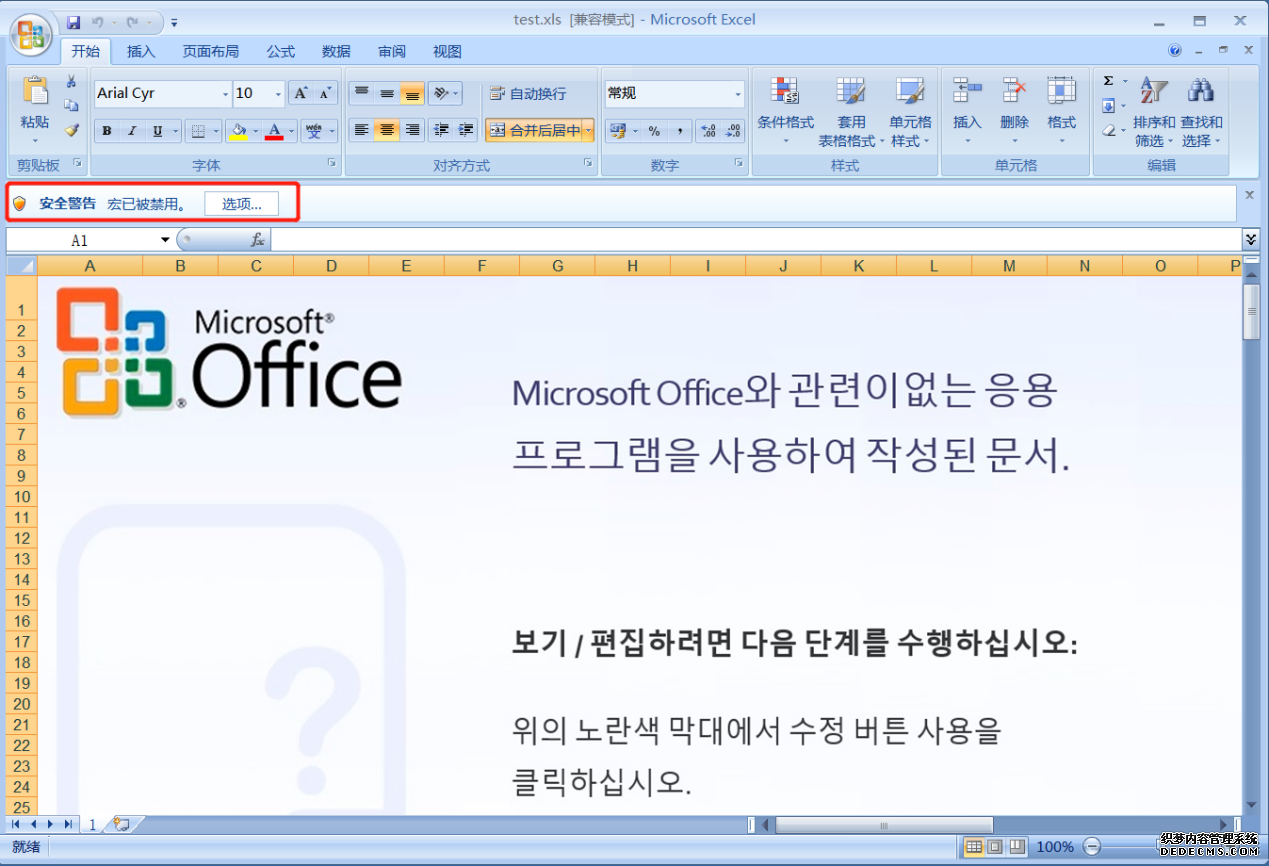Align text to the right
This screenshot has width=1269, height=866.
click(x=412, y=130)
